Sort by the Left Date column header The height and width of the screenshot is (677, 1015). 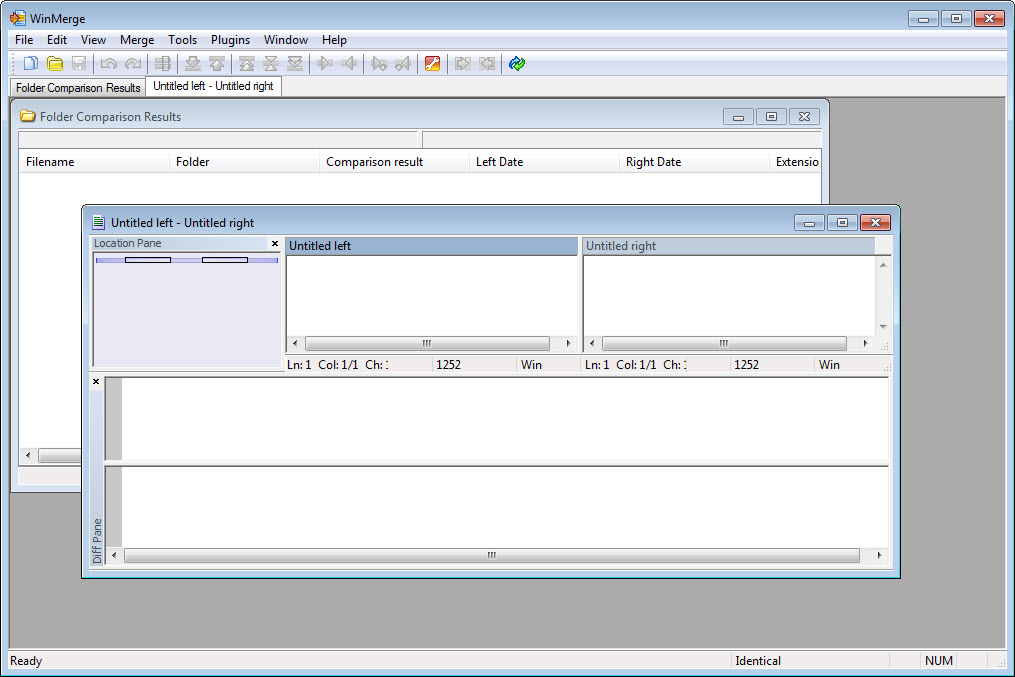click(544, 162)
